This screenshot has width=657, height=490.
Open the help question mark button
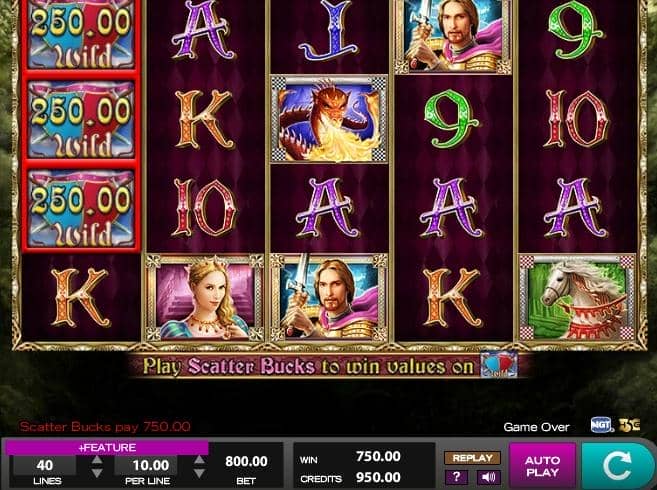456,477
